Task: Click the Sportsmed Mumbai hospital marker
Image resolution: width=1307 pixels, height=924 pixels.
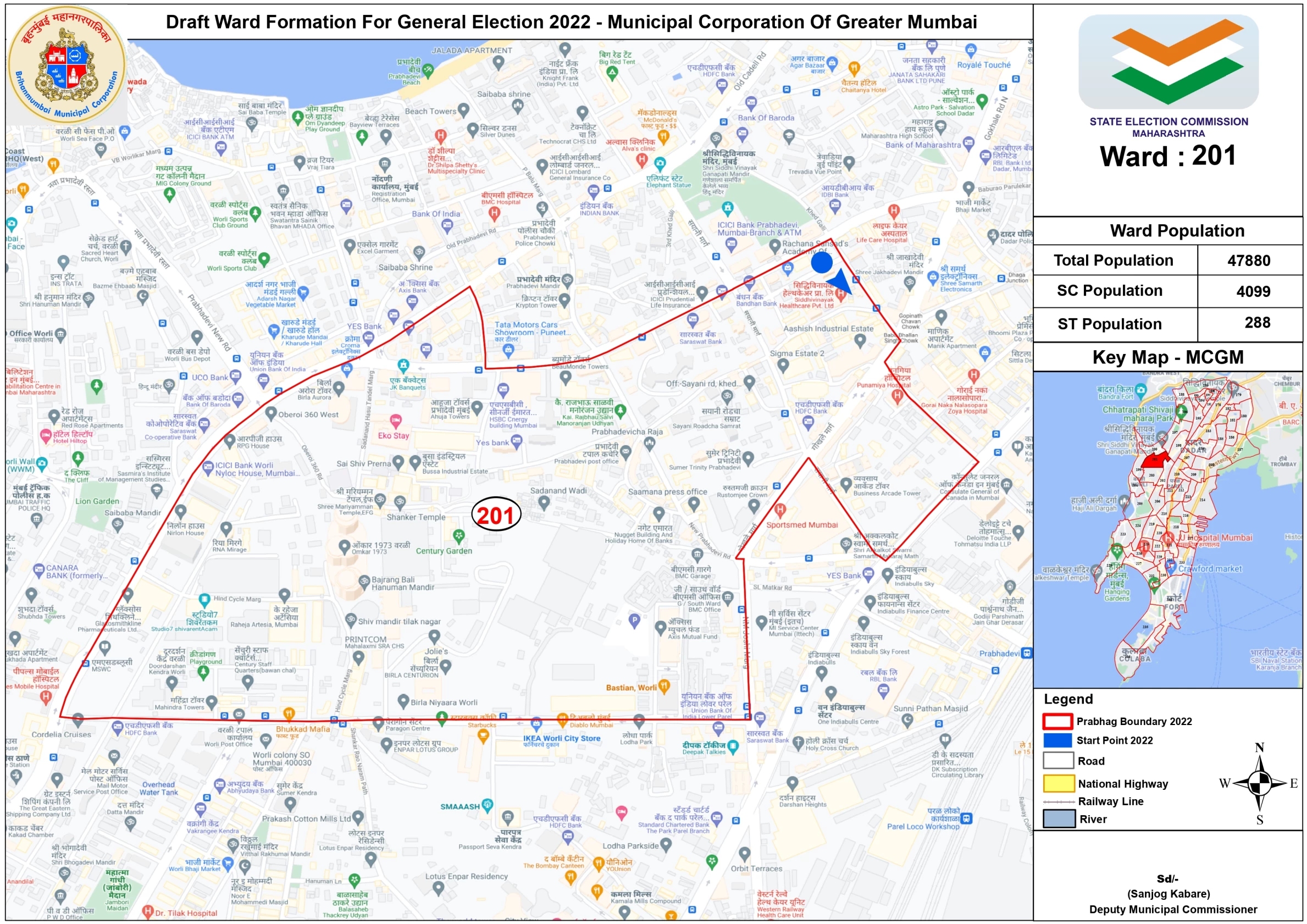Action: pos(780,510)
